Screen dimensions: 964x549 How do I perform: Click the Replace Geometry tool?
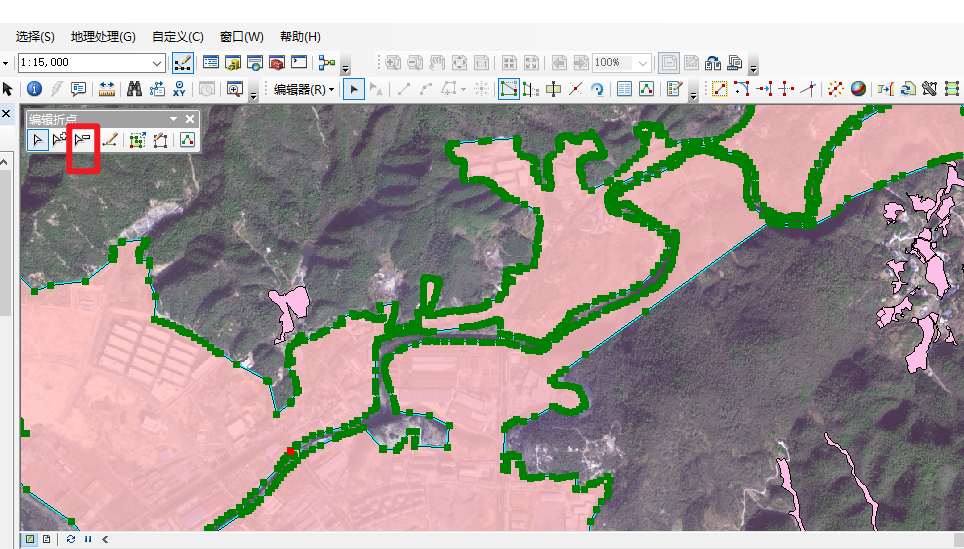pyautogui.click(x=907, y=89)
